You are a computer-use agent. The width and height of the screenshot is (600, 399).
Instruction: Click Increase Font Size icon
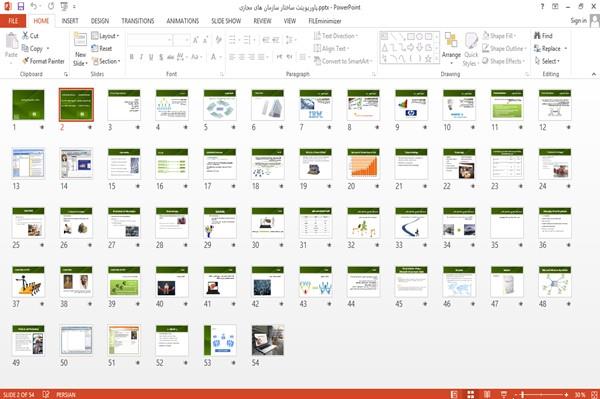click(x=196, y=40)
